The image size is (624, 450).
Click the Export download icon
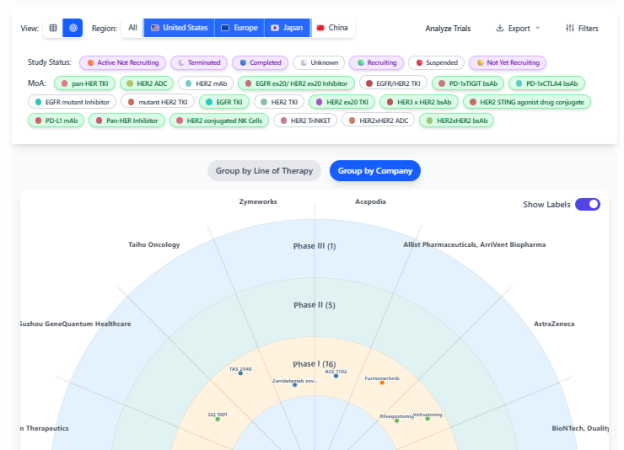pos(499,28)
